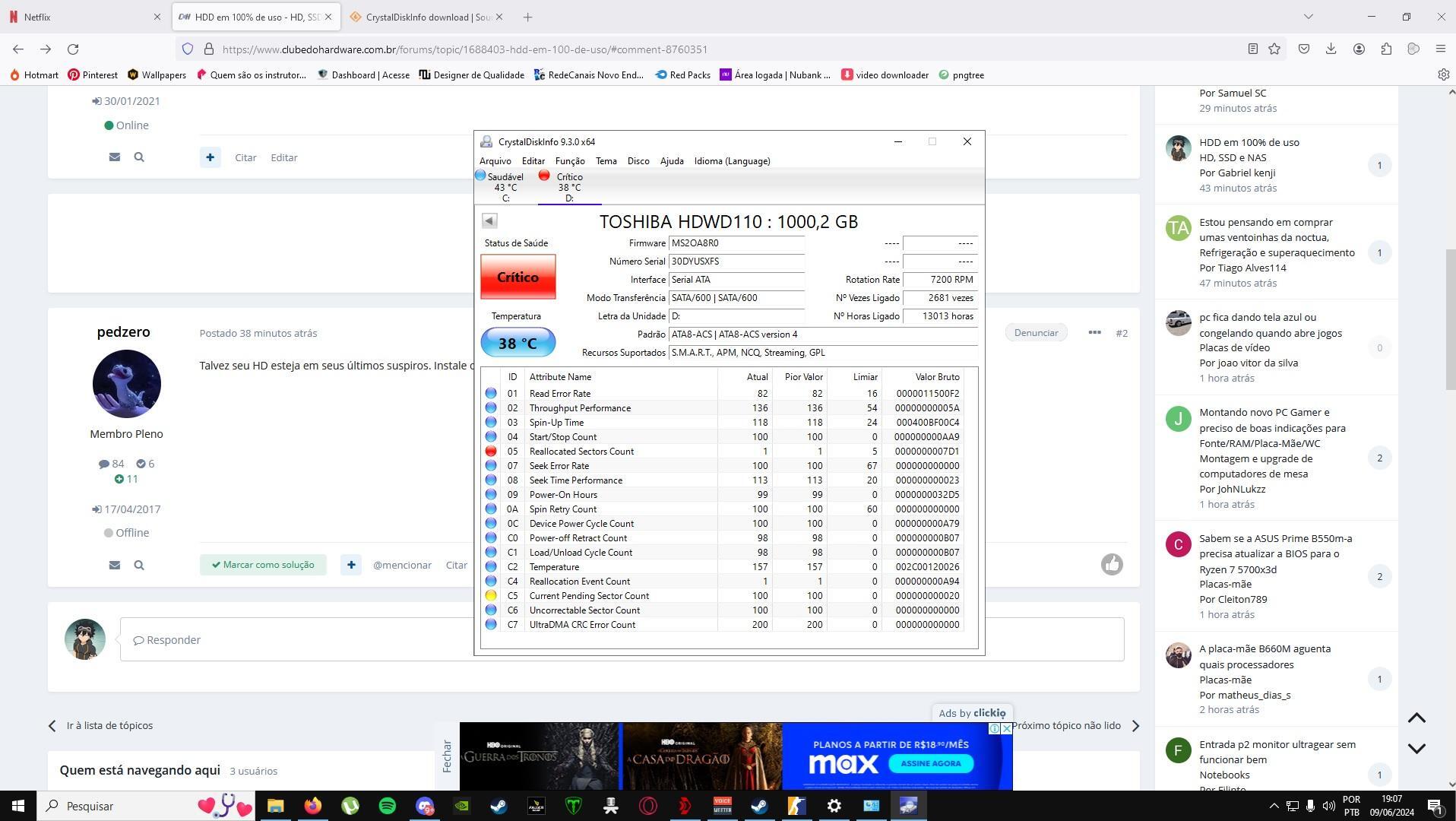Image resolution: width=1456 pixels, height=821 pixels.
Task: Click the red Crítico health status button
Action: point(518,277)
